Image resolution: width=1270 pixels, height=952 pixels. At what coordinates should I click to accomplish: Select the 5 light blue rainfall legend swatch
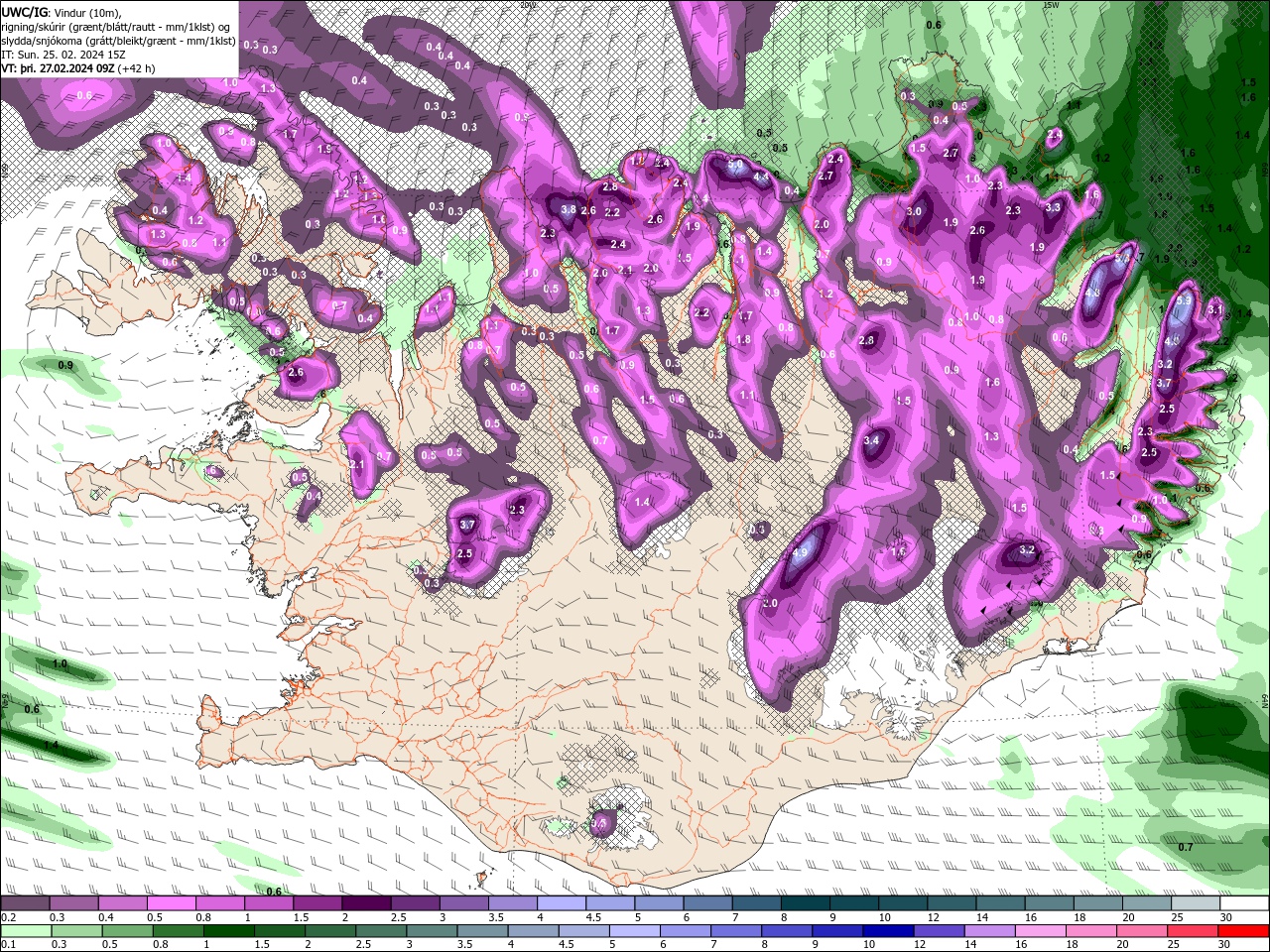[635, 931]
